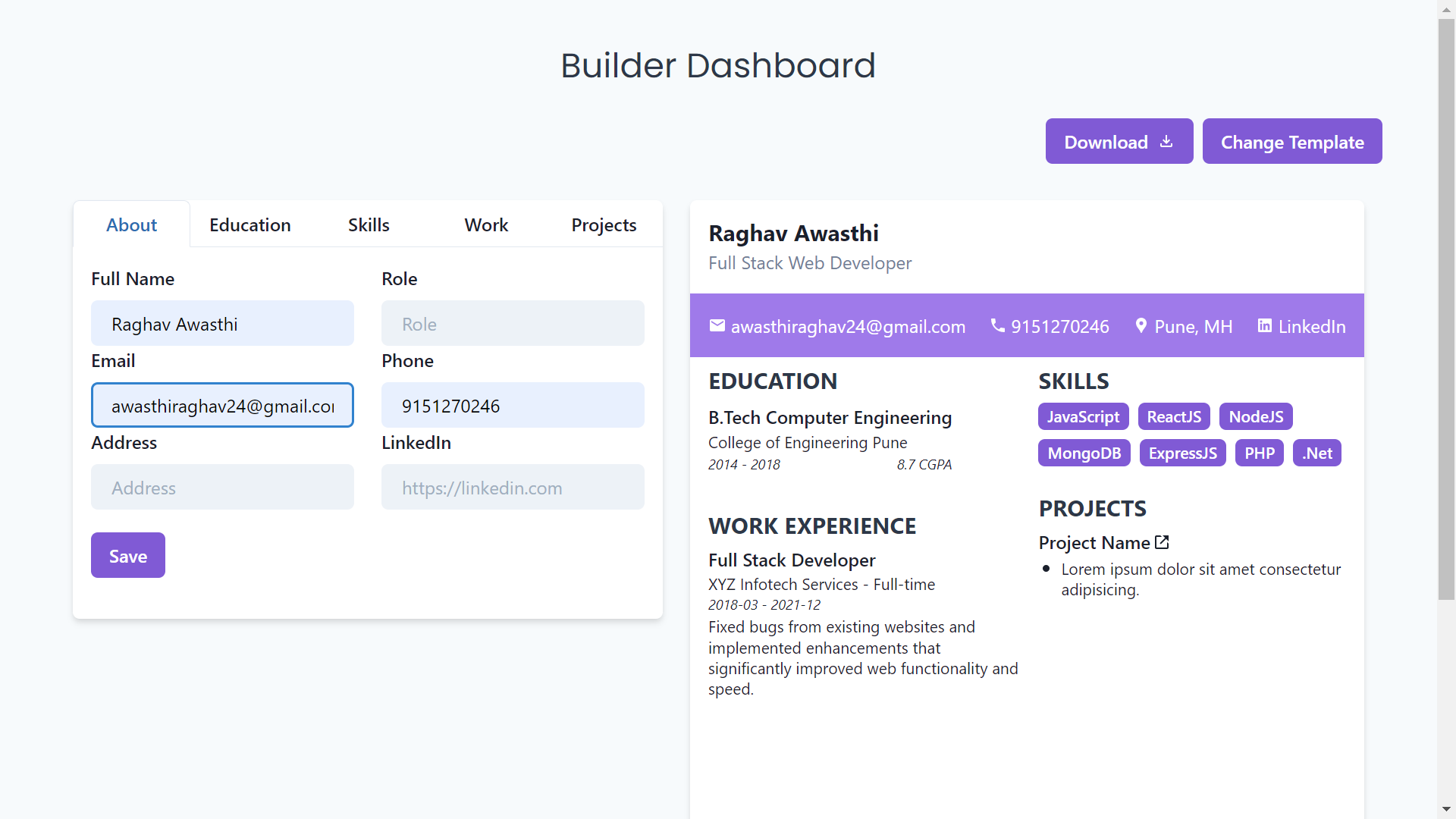Open the Project Name external link icon
Screen dimensions: 1456x819
(x=1162, y=542)
